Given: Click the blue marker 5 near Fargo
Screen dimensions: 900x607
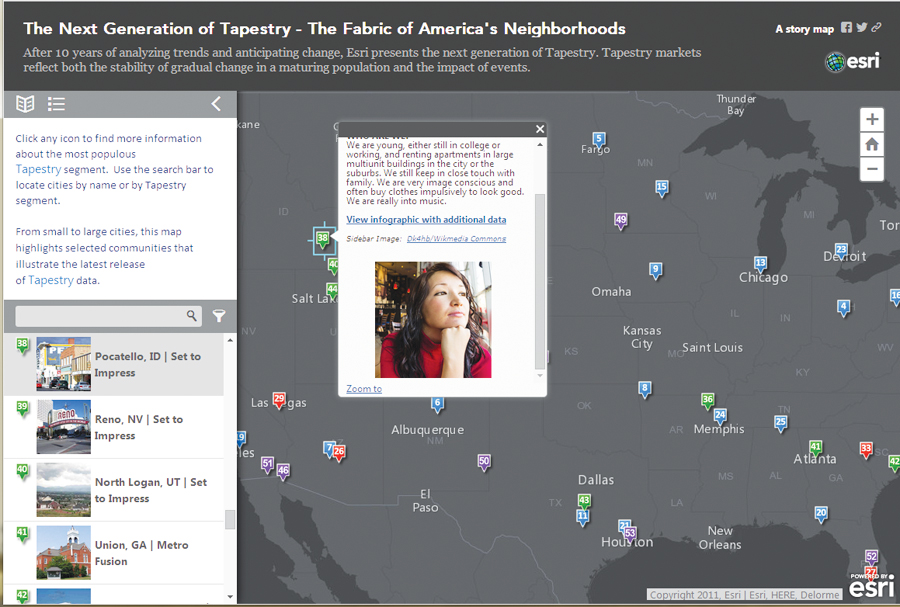Looking at the screenshot, I should tap(597, 140).
